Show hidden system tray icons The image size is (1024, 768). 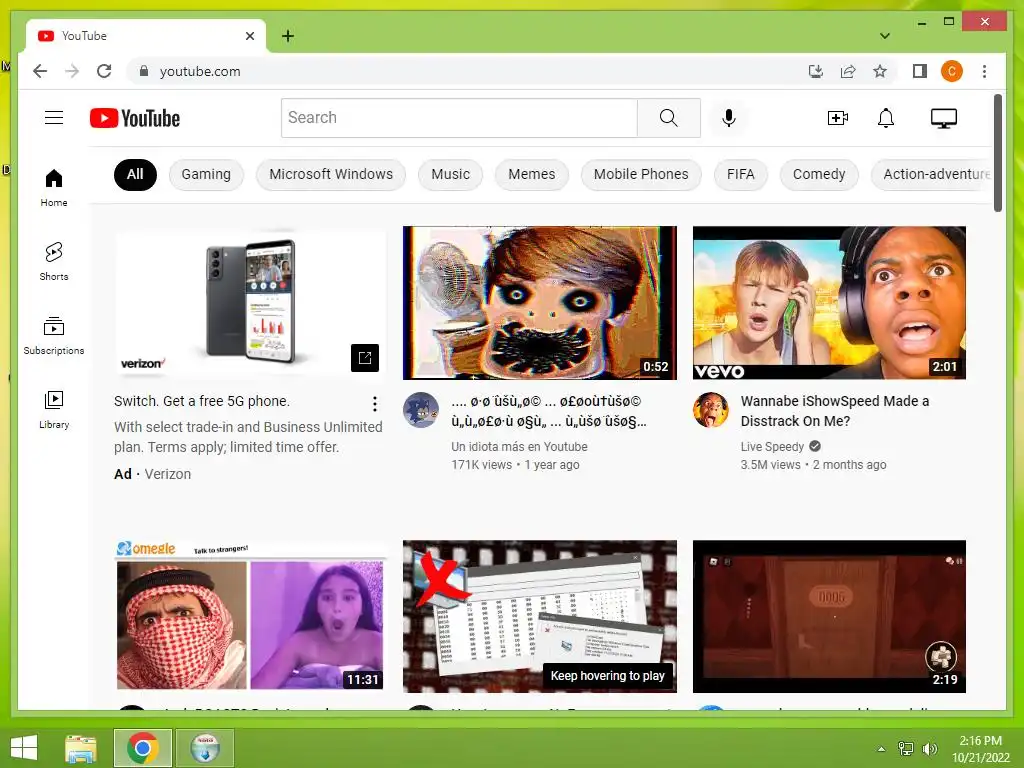click(x=881, y=749)
